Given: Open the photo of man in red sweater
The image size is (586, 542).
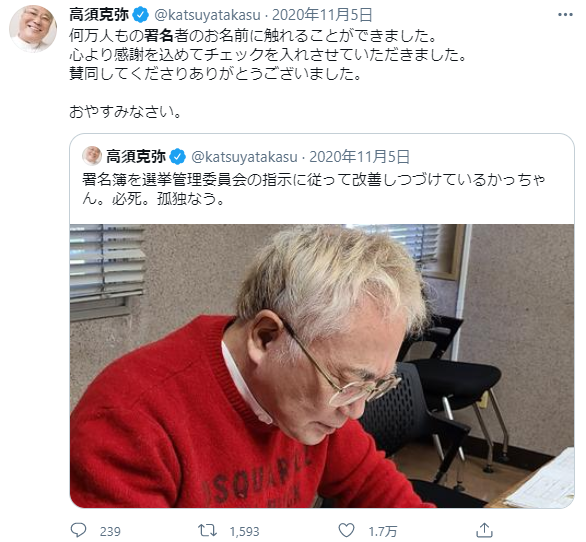Looking at the screenshot, I should 322,366.
